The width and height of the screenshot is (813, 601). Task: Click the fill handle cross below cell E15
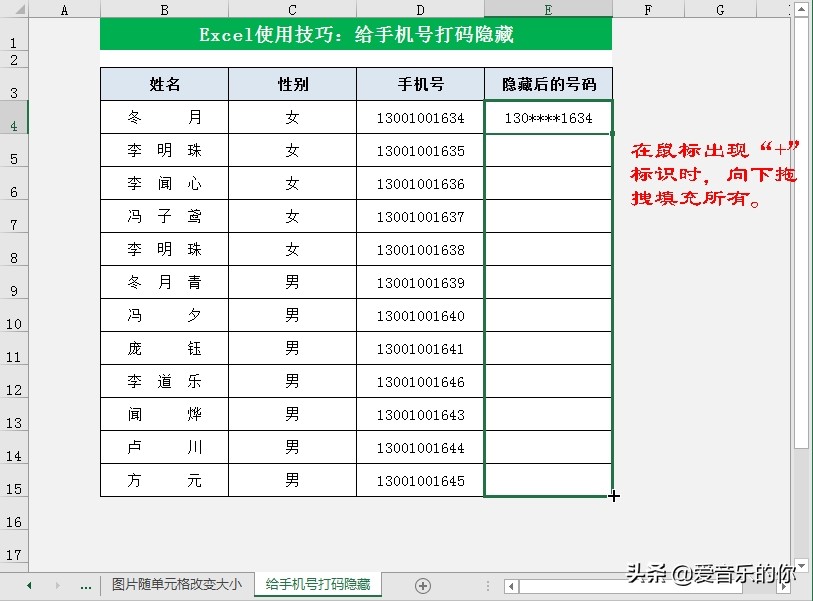[613, 495]
